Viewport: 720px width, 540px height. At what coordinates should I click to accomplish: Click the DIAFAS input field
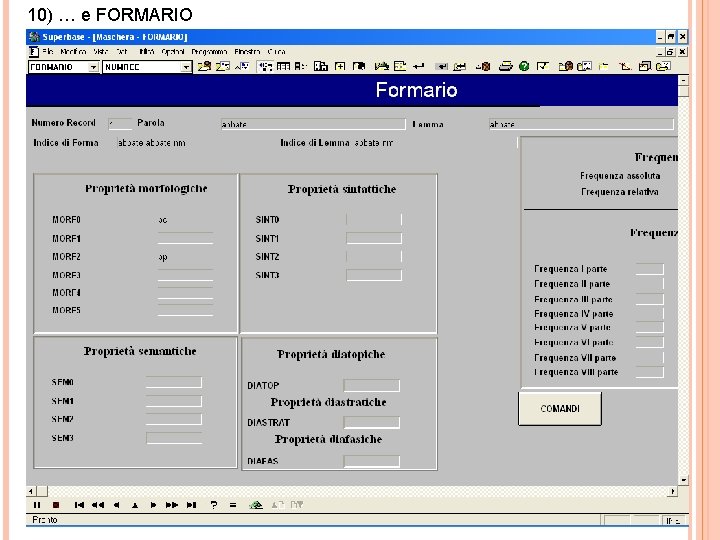tap(371, 461)
